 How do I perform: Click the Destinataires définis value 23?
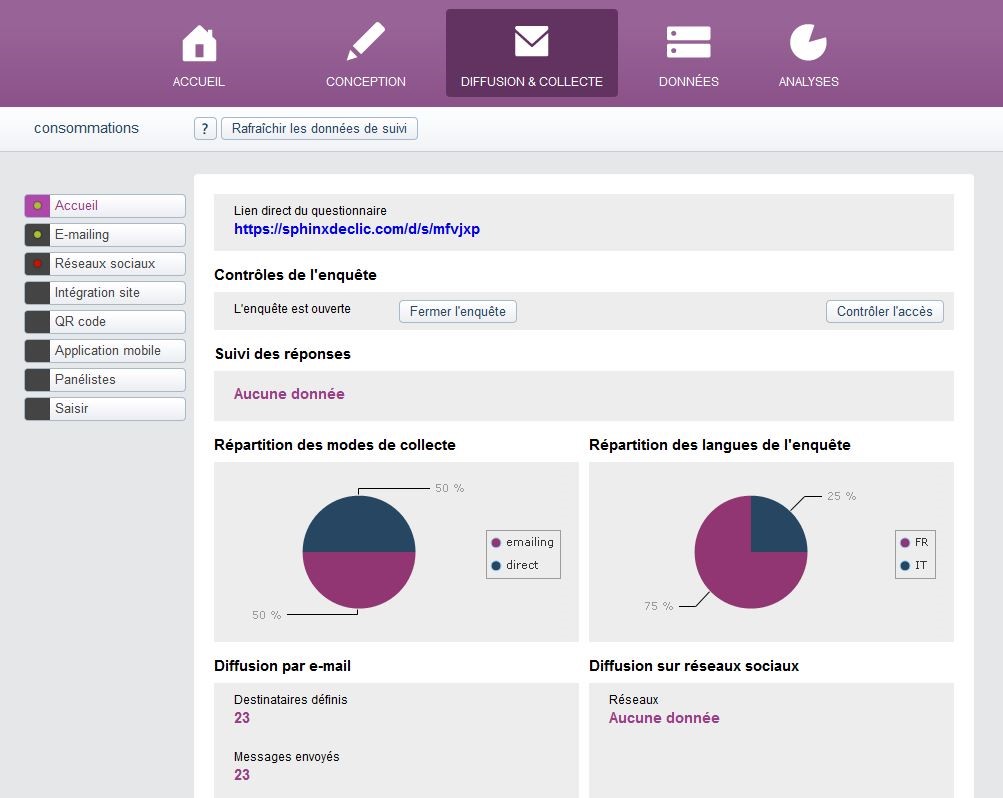coord(242,718)
